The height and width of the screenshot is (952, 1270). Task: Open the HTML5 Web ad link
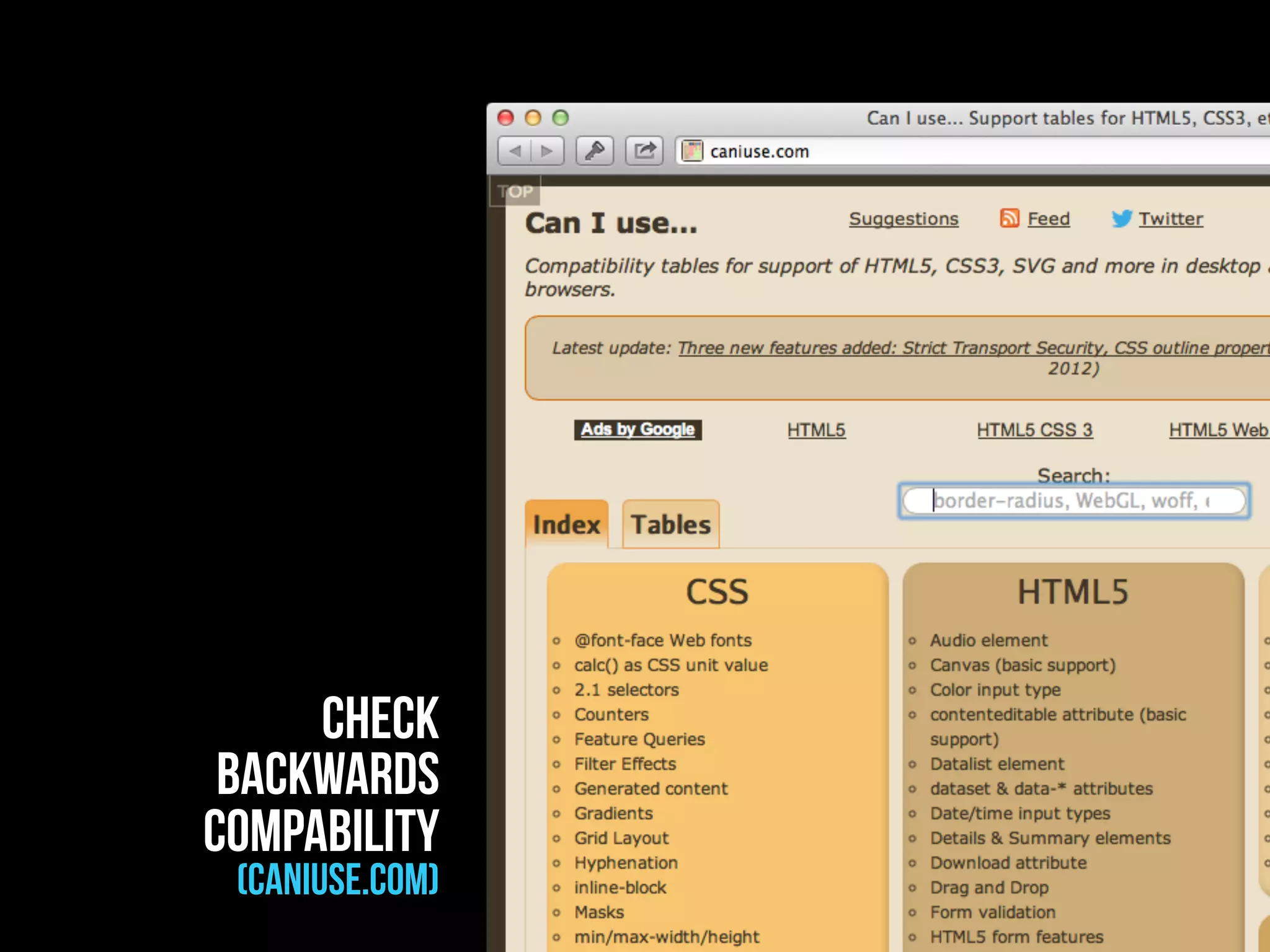1219,430
